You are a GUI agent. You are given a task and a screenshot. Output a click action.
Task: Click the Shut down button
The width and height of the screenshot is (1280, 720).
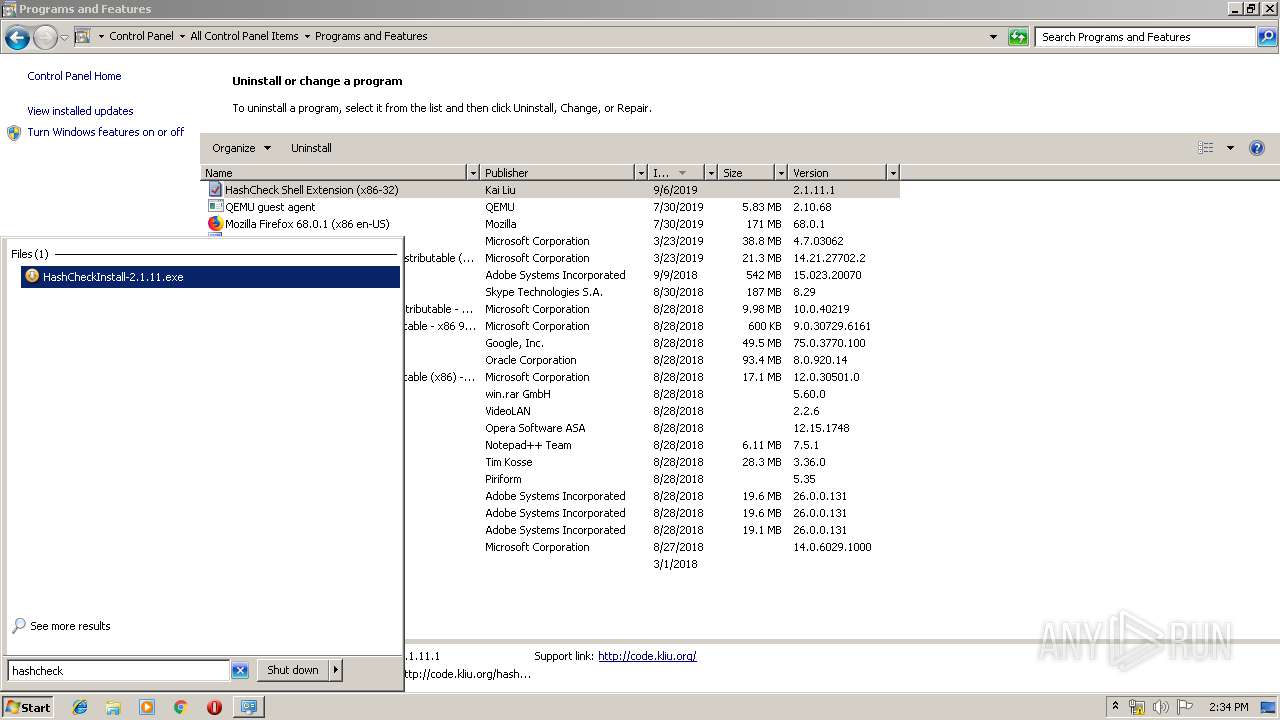point(293,670)
